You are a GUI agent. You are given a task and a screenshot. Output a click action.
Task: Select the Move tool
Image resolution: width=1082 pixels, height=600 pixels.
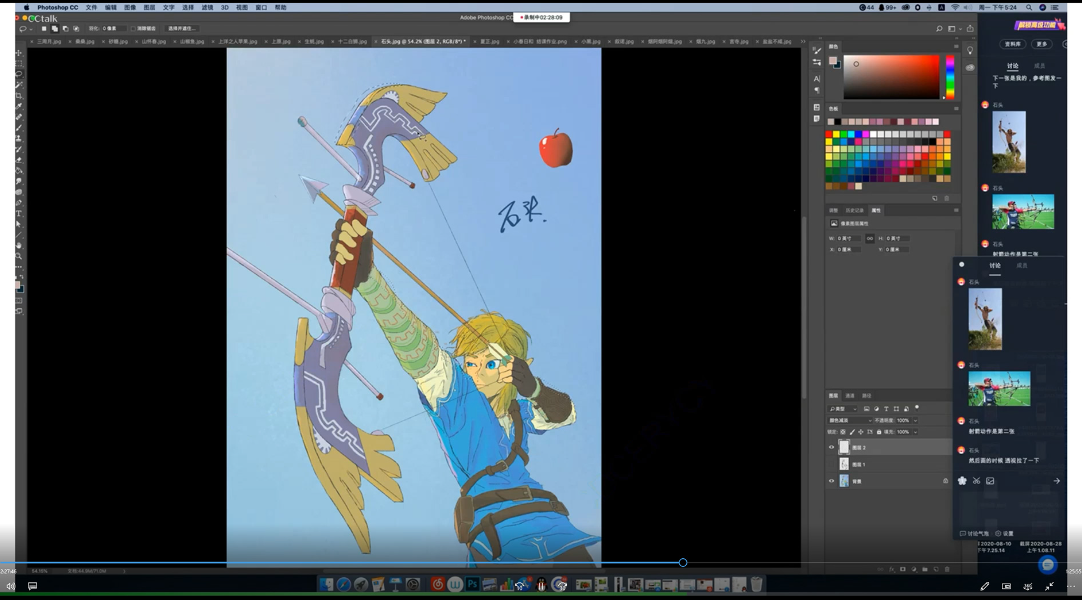19,52
